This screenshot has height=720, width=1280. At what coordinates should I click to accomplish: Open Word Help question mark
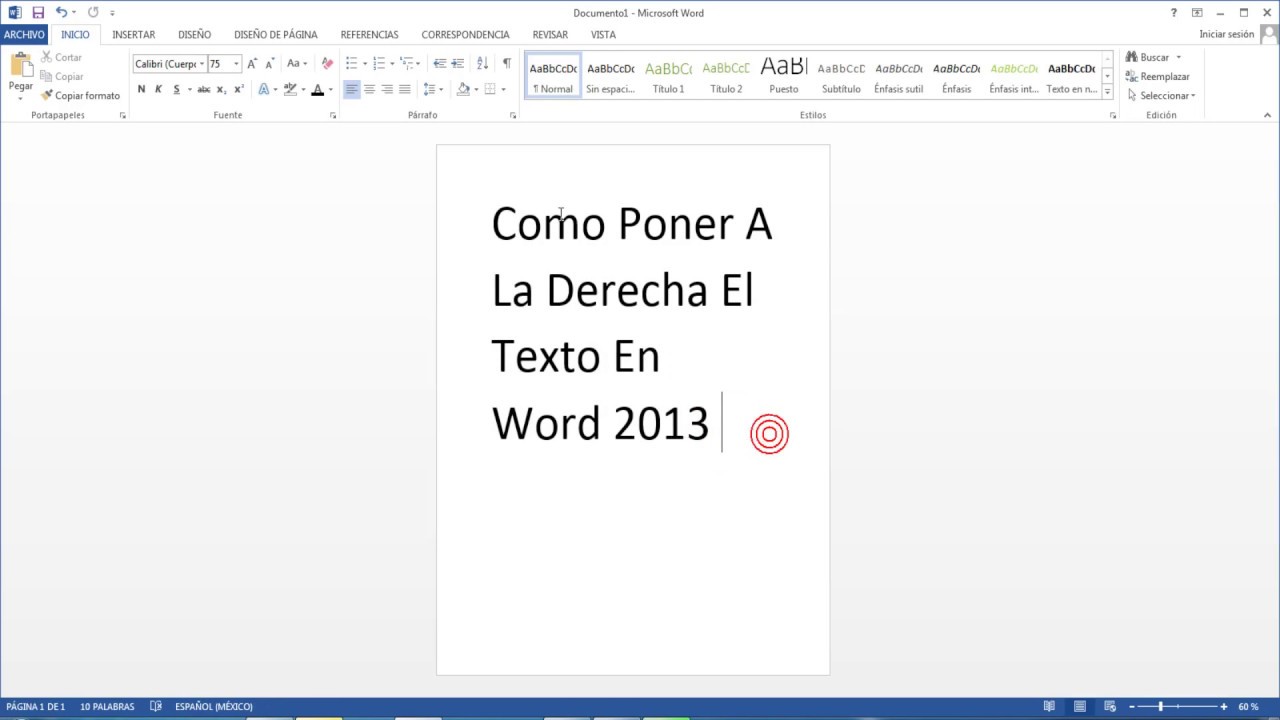[x=1174, y=13]
